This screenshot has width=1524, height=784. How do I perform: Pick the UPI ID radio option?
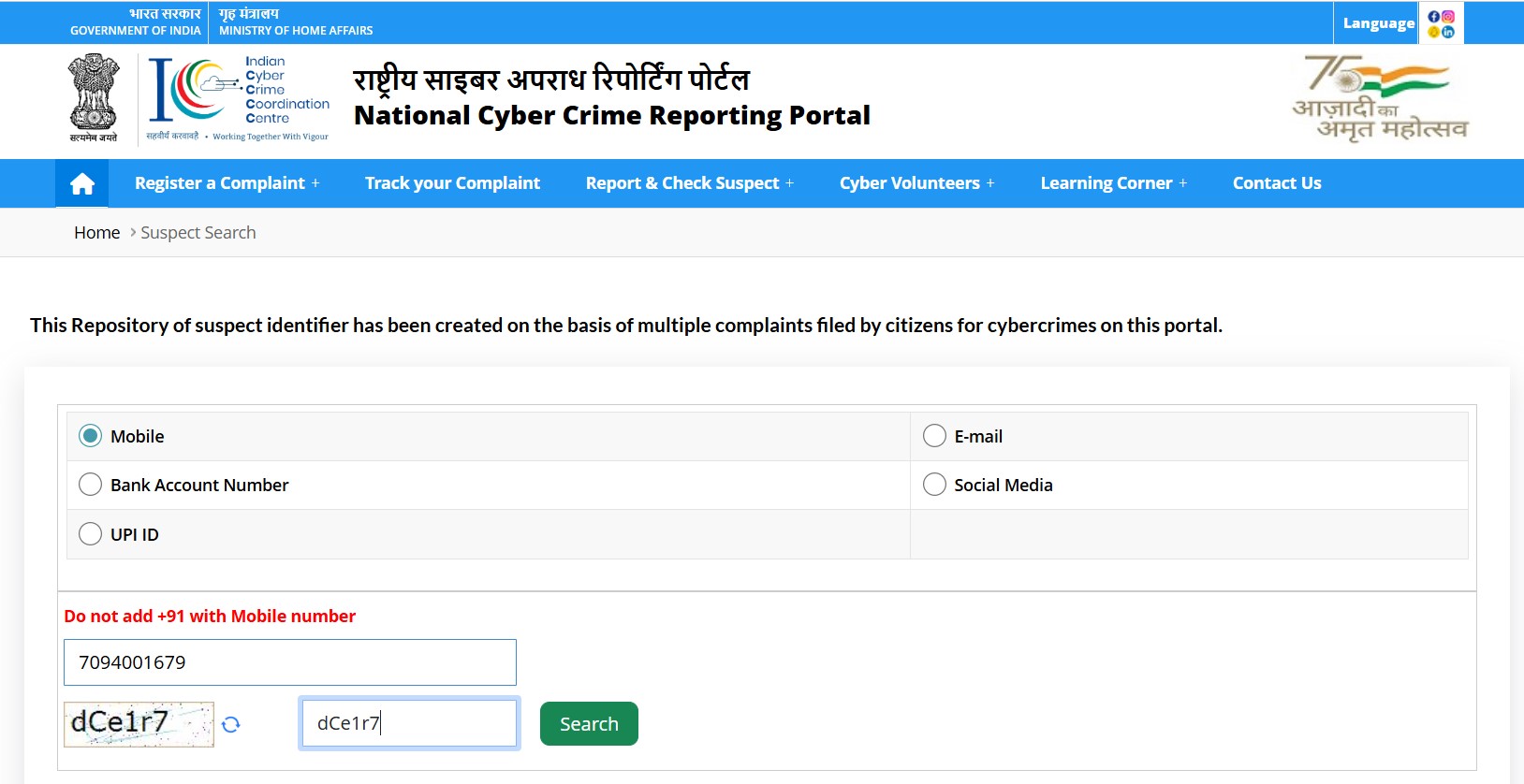[90, 534]
